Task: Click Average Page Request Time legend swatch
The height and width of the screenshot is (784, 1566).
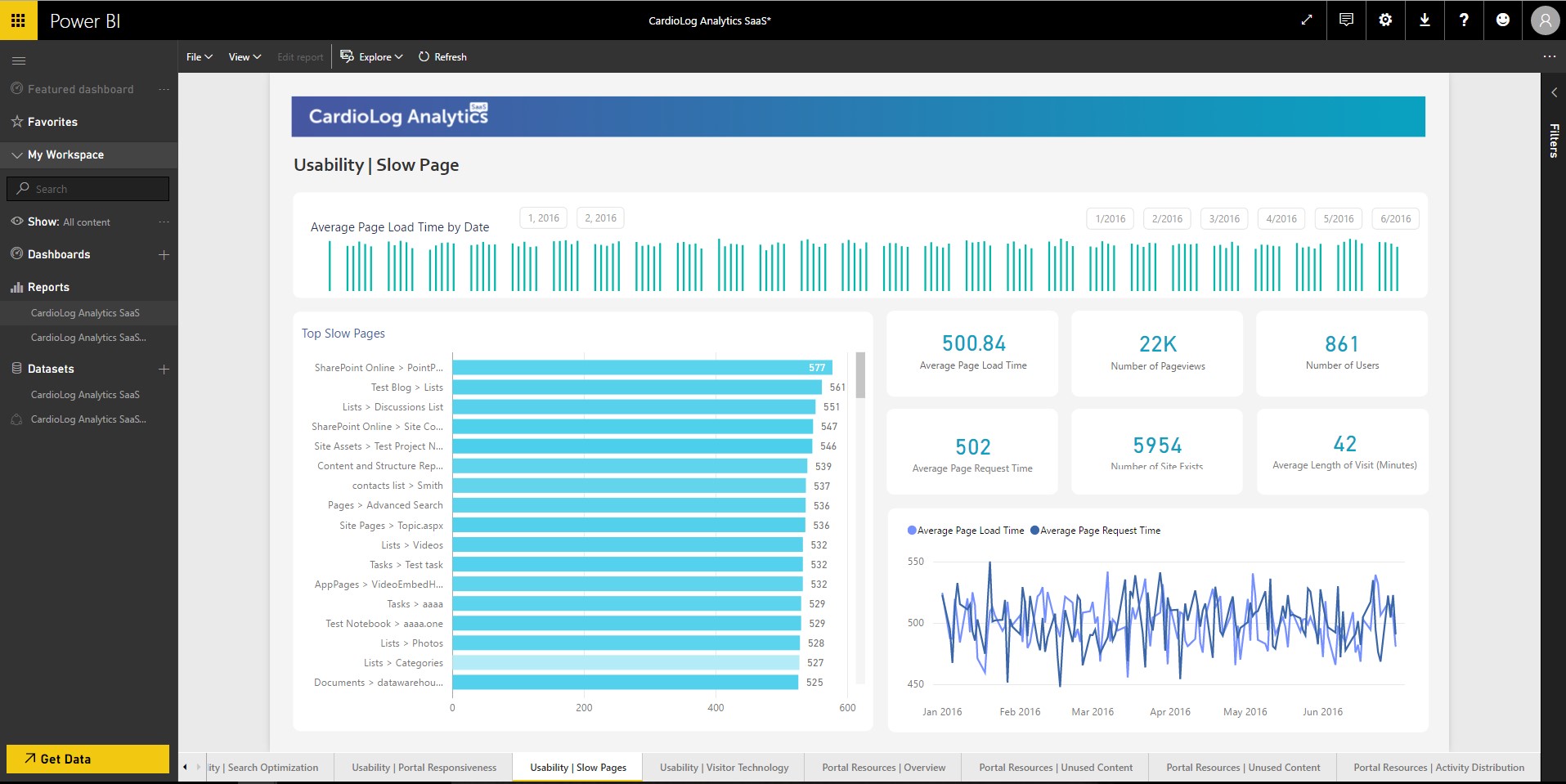Action: (1034, 531)
